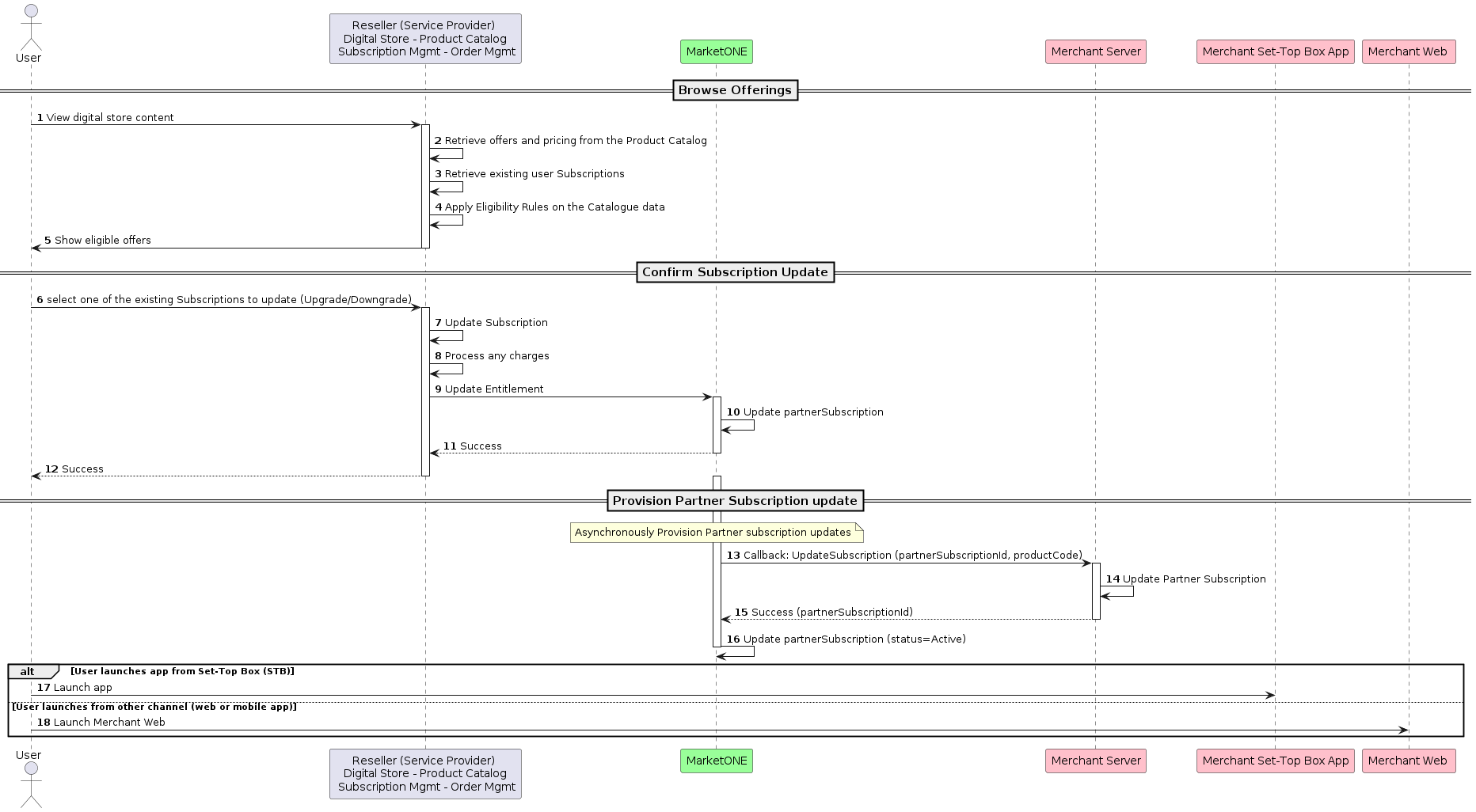Click the bottom Merchant Web participant box

[1409, 761]
